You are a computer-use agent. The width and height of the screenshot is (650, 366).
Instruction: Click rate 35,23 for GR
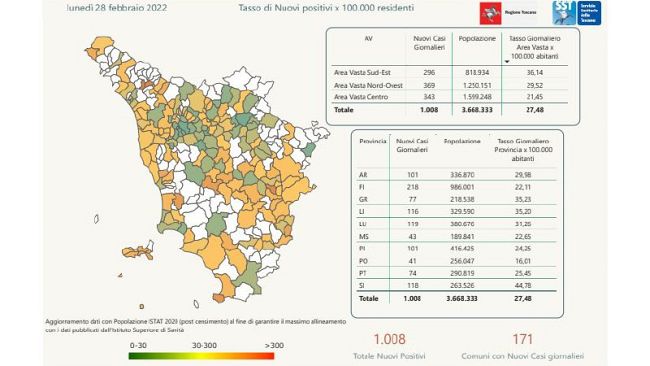523,199
